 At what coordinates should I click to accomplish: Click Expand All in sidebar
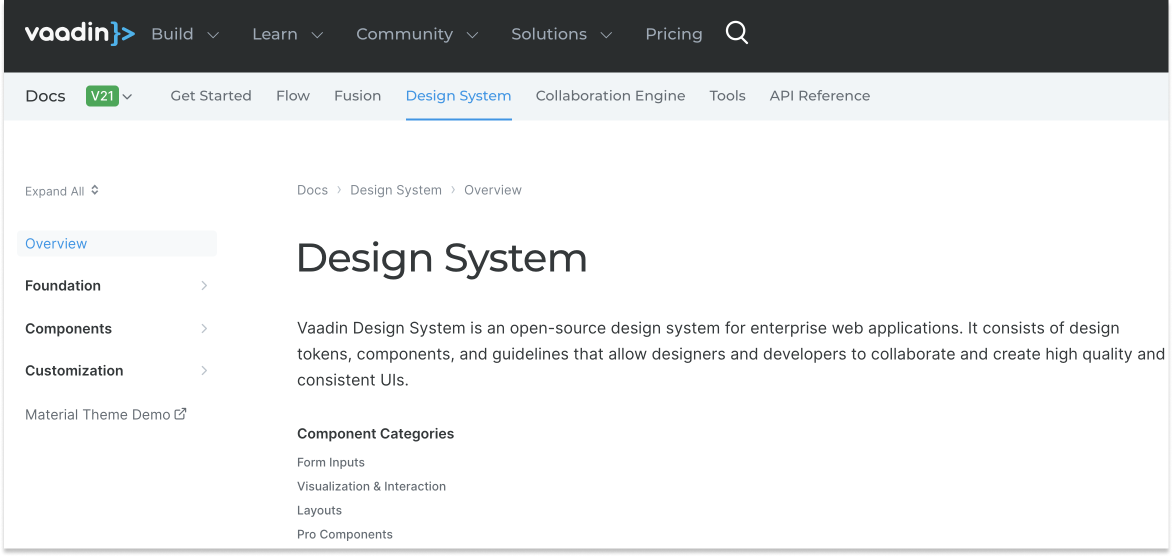[x=61, y=191]
